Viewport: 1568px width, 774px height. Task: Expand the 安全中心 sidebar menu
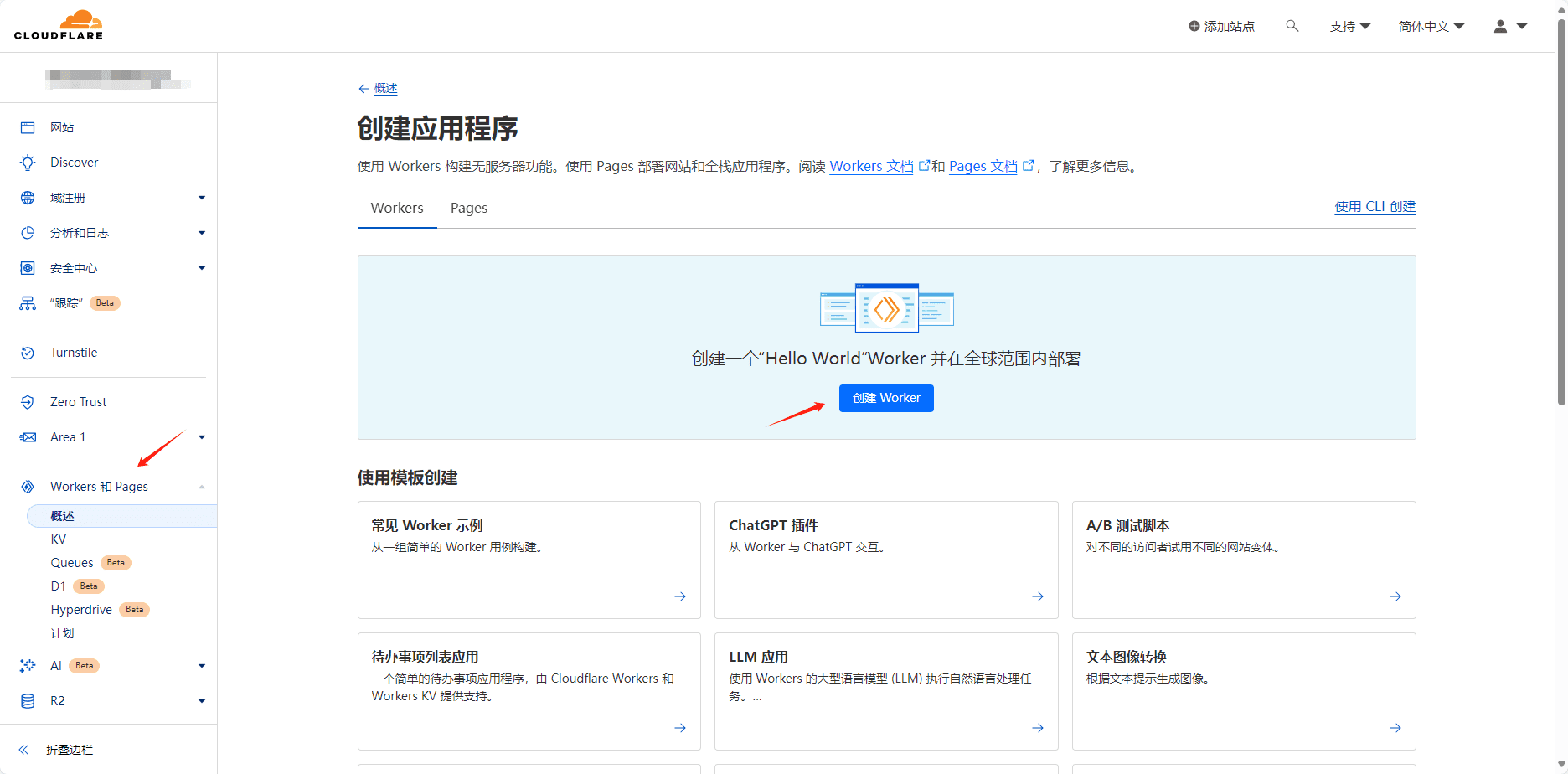pyautogui.click(x=202, y=268)
